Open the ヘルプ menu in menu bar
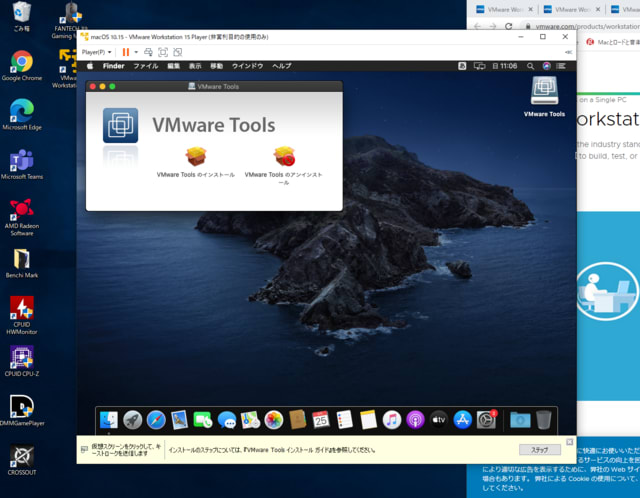Viewport: 640px width, 498px height. pos(282,66)
